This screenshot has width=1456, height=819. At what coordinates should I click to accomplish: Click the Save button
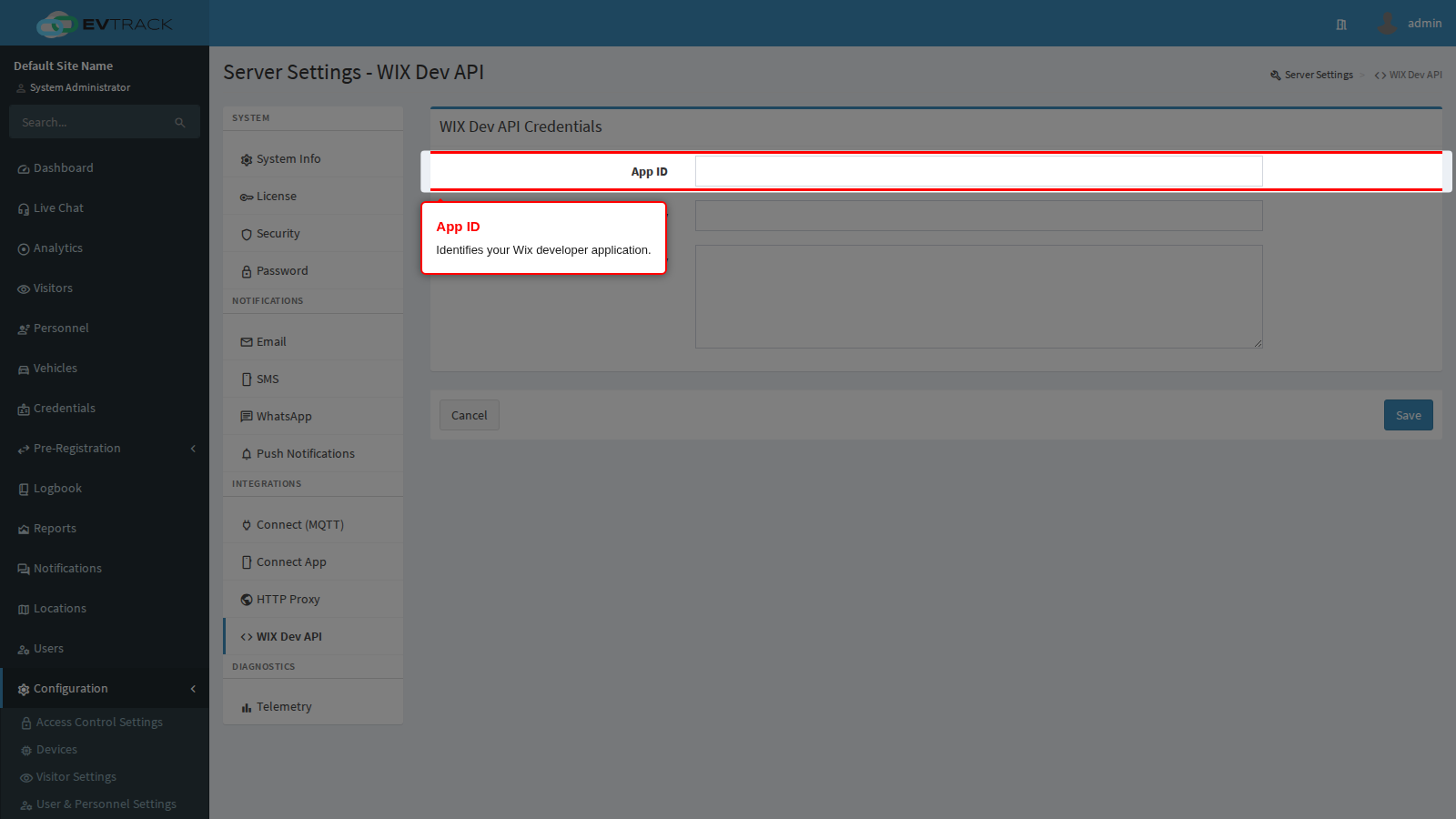pos(1409,415)
